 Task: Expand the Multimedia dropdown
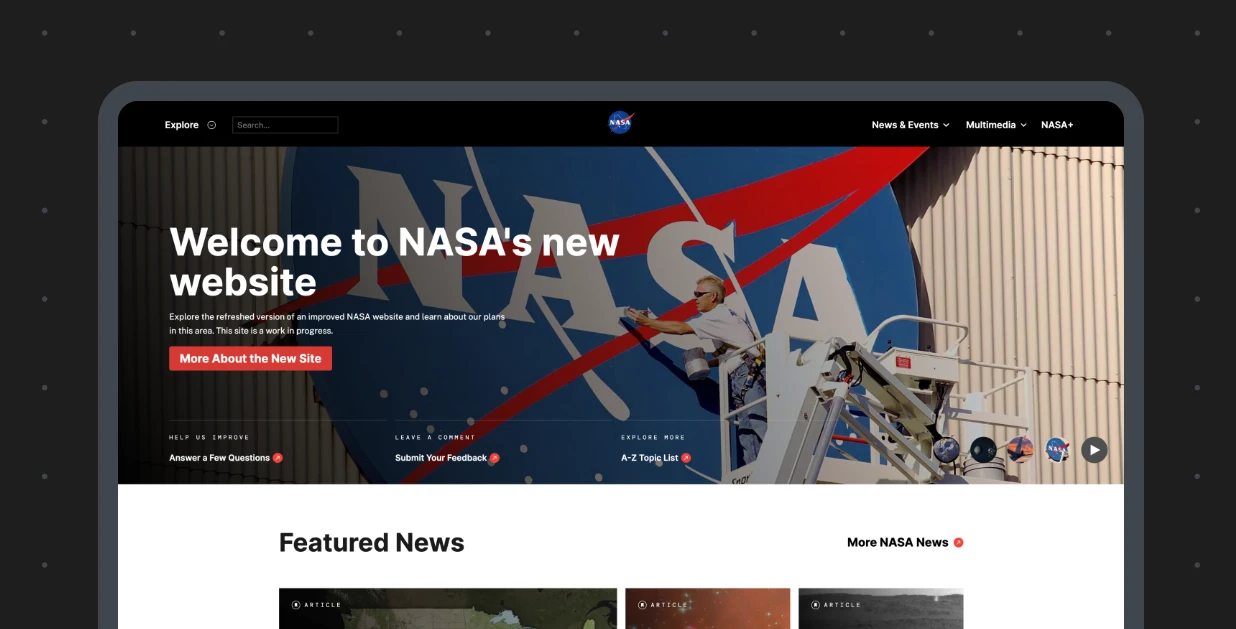click(996, 125)
